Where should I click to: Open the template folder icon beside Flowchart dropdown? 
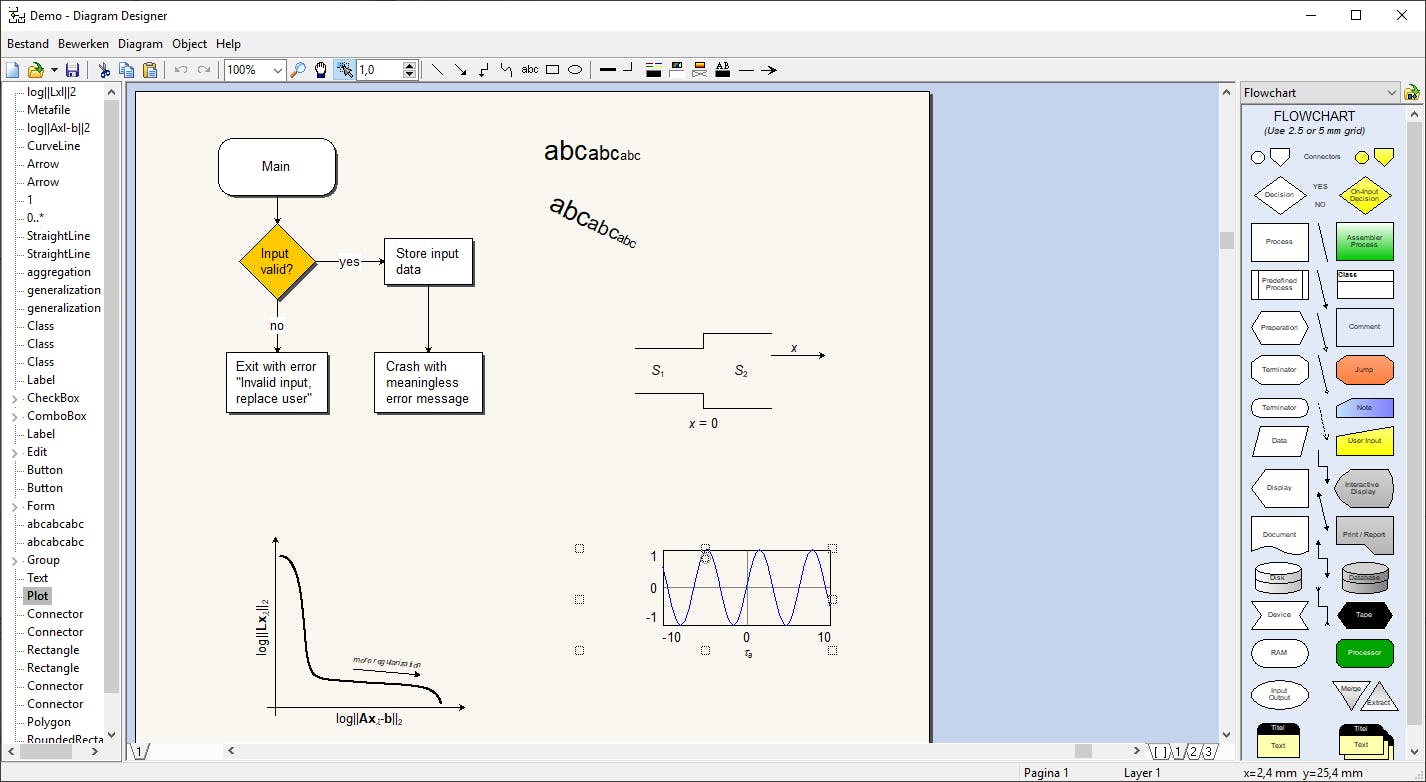tap(1413, 92)
